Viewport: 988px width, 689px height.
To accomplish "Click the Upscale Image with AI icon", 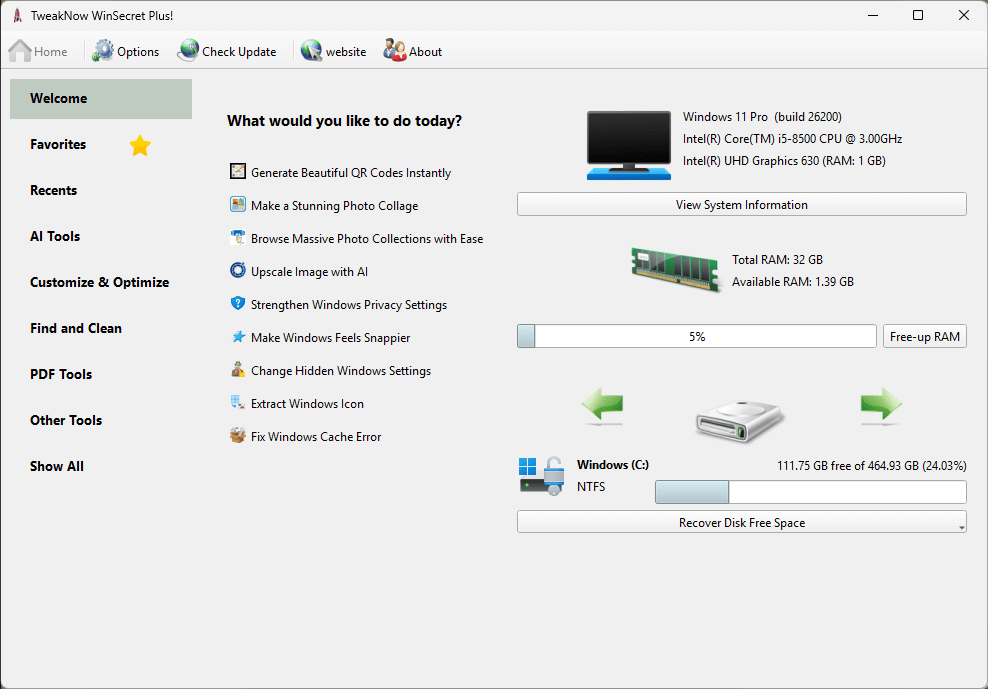I will click(237, 271).
